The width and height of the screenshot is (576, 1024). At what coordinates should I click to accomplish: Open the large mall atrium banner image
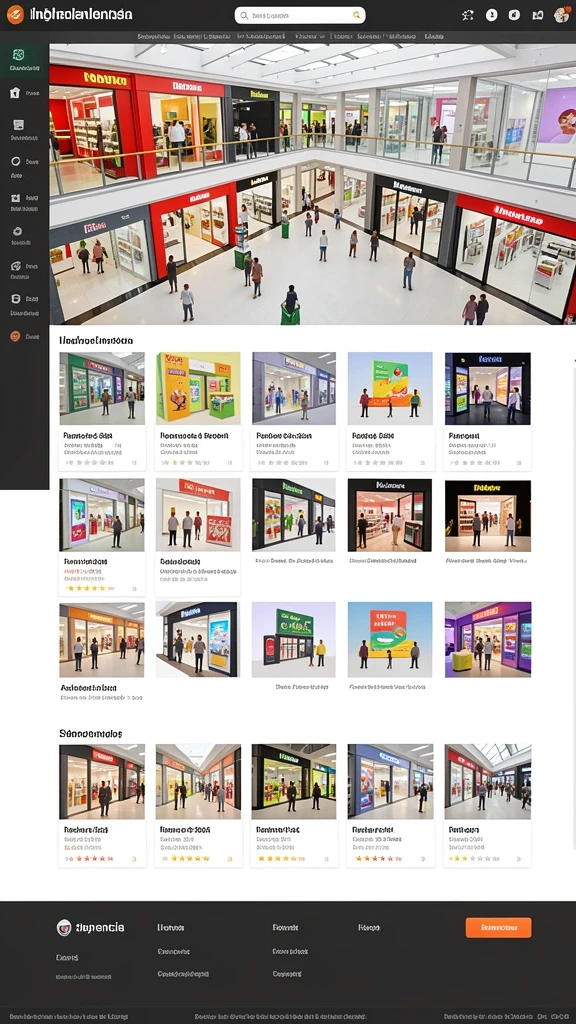coord(312,184)
